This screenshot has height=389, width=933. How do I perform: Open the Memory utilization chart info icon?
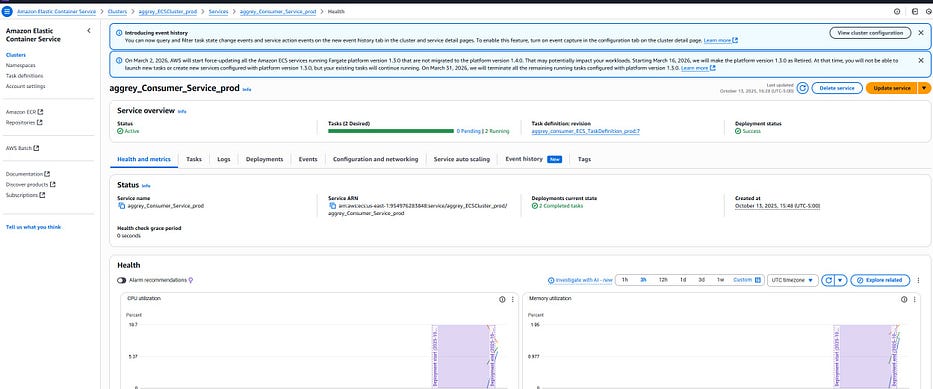point(904,299)
